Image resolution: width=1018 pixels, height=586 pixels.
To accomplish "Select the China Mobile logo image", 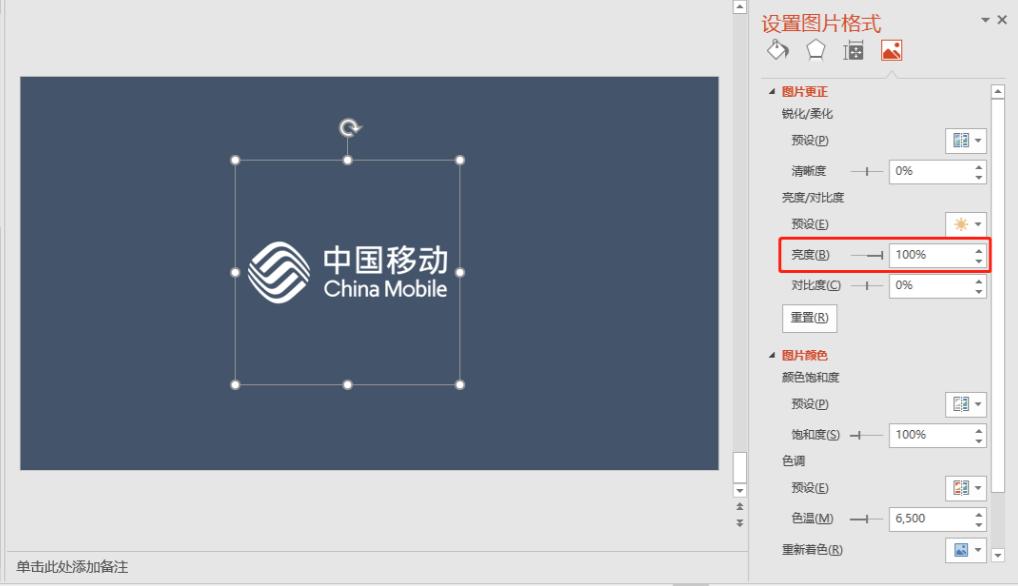I will [347, 270].
